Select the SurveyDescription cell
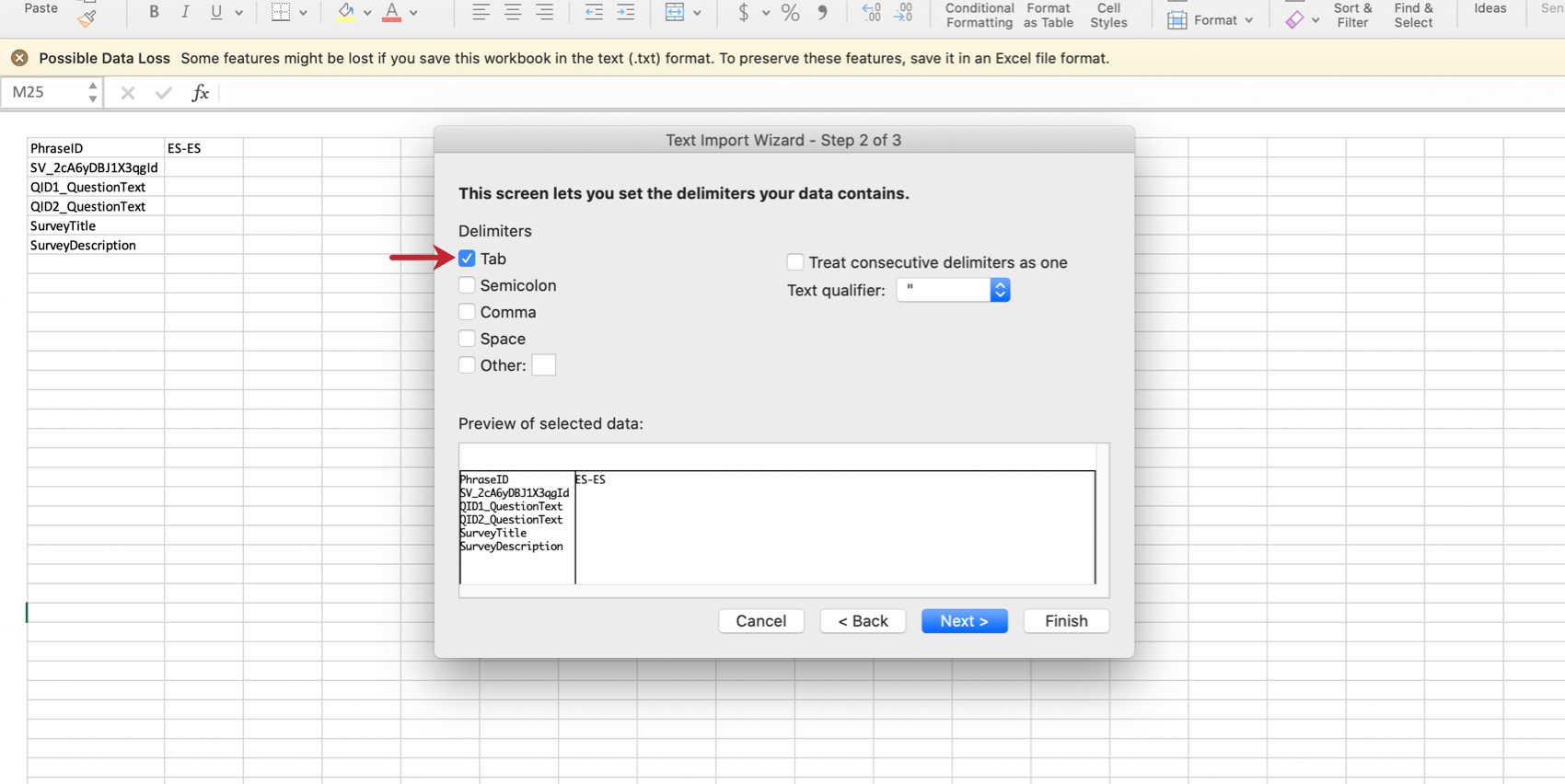This screenshot has height=784, width=1565. tap(96, 245)
